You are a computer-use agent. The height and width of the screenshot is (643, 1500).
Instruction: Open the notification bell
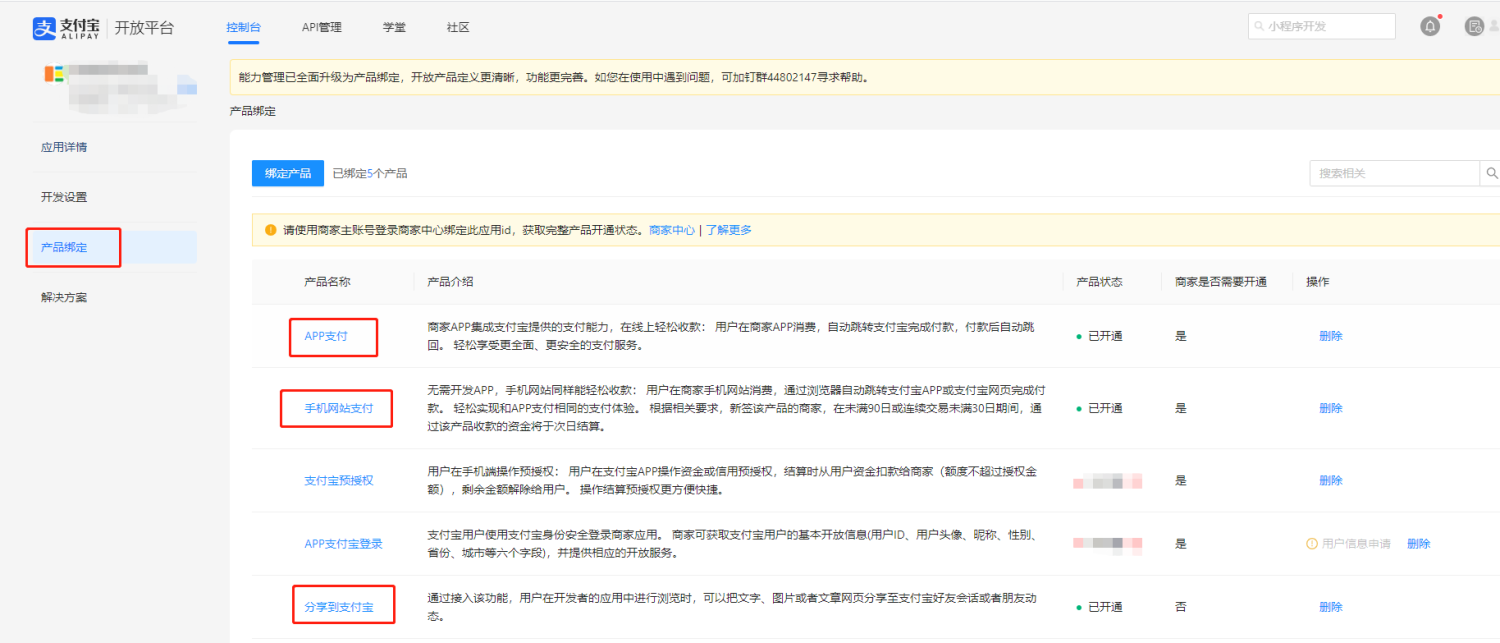(x=1430, y=27)
